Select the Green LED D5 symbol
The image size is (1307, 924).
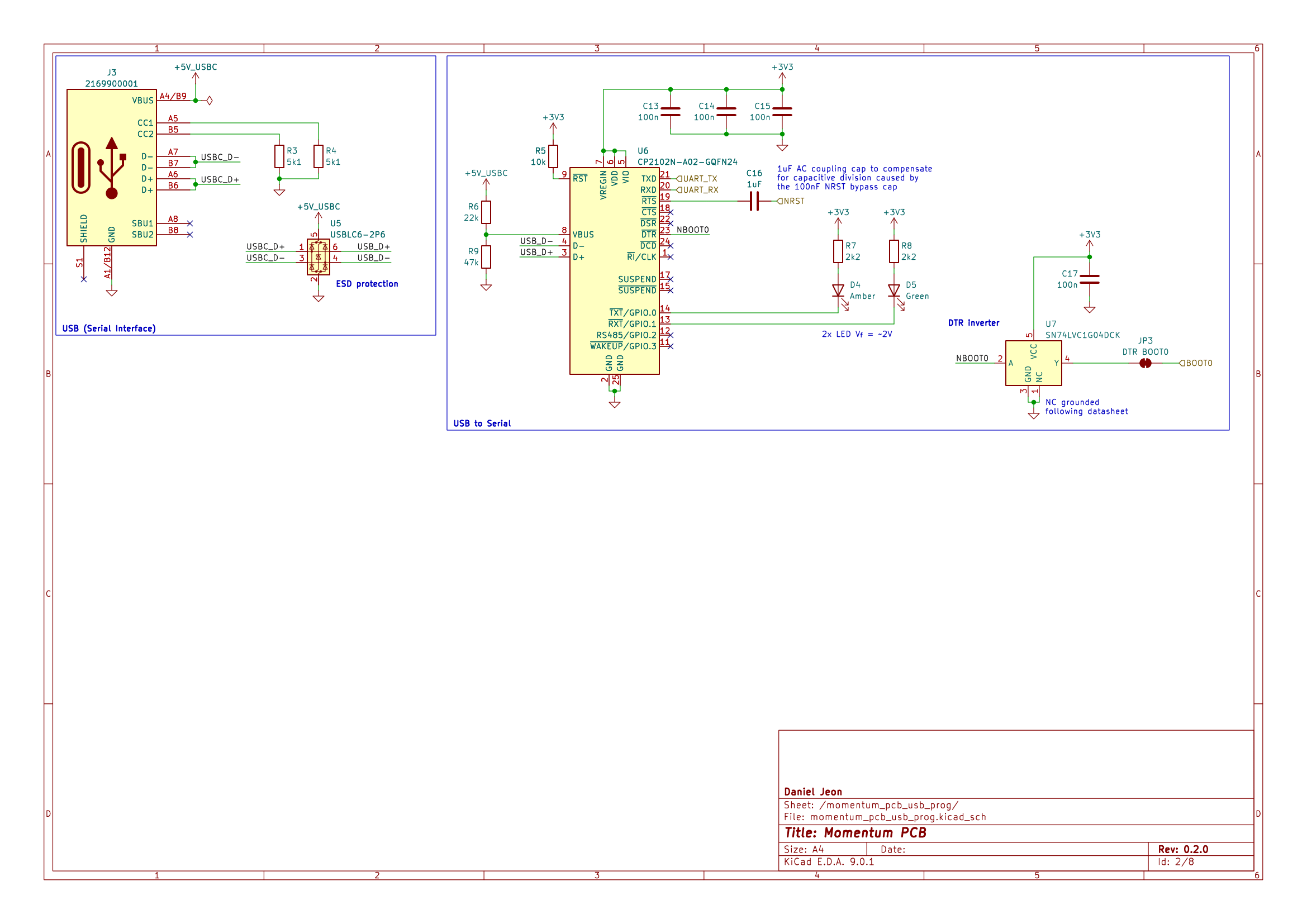(893, 291)
